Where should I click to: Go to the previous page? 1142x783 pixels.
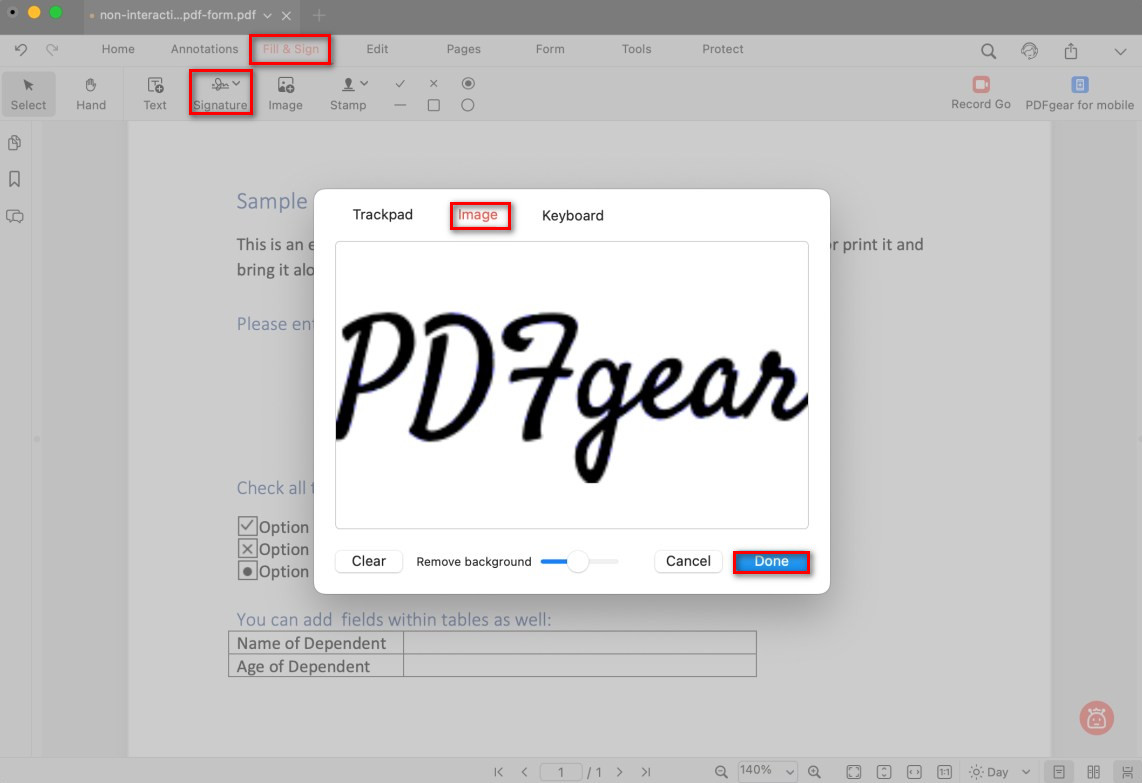[x=524, y=772]
